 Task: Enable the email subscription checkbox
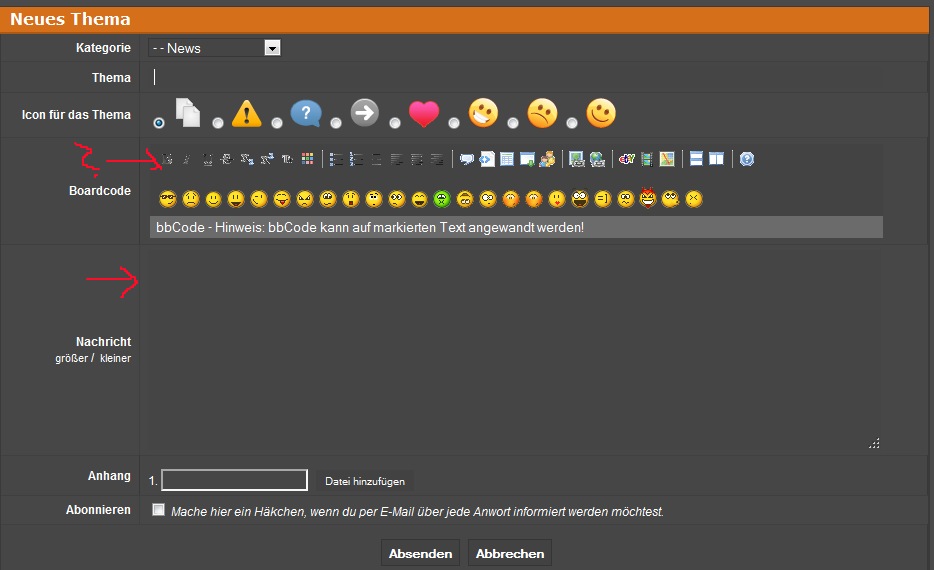158,510
